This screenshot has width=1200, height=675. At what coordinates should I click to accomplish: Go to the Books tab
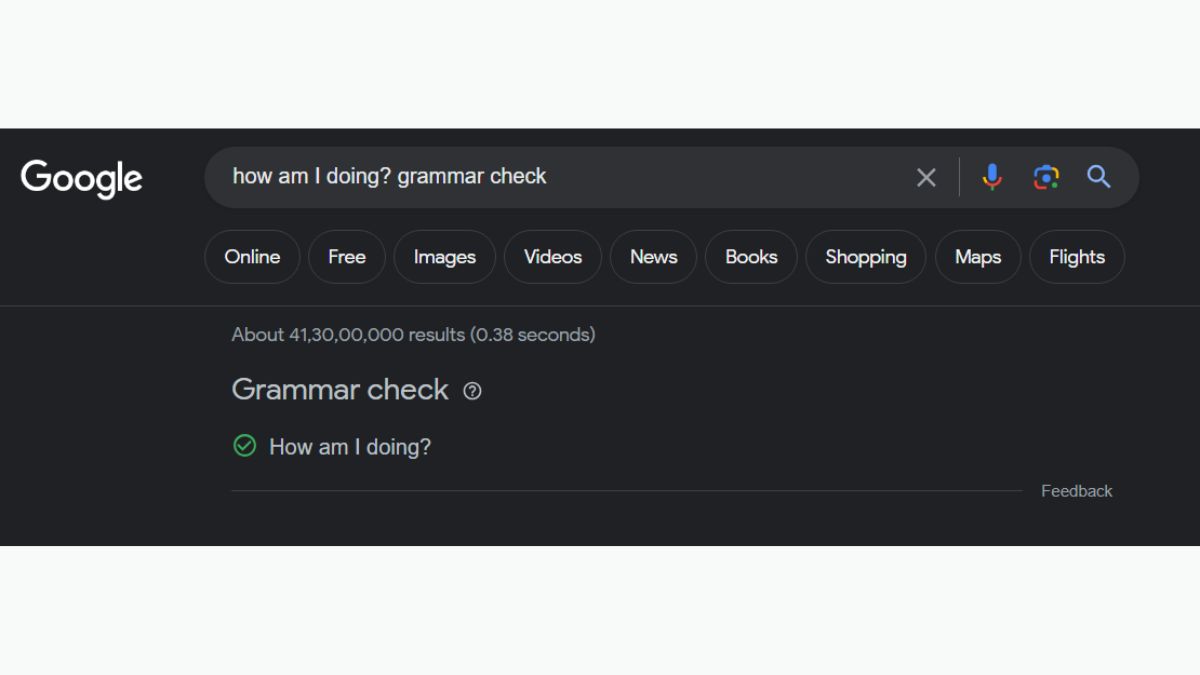751,257
